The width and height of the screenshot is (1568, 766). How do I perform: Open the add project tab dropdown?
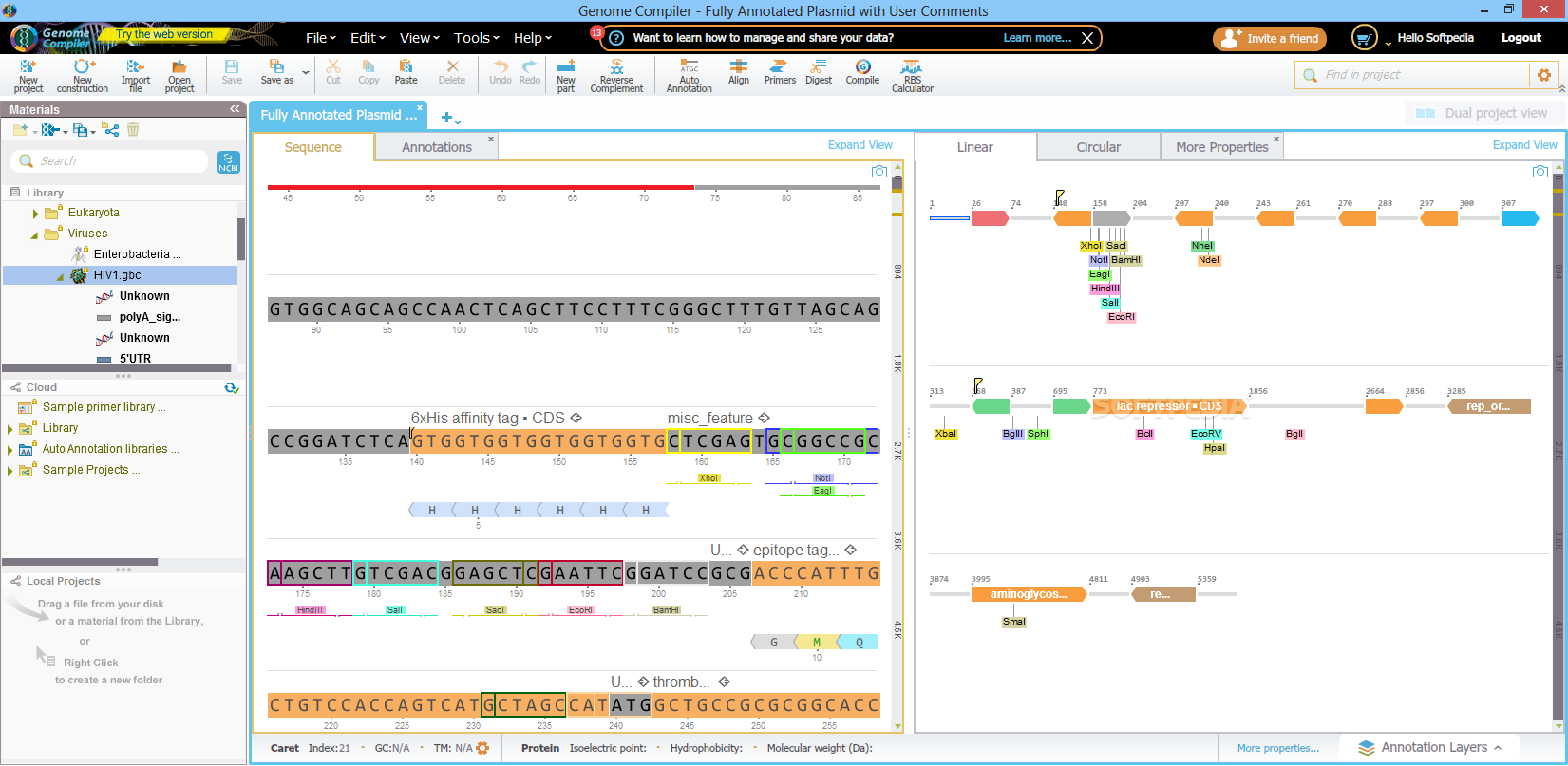click(450, 118)
